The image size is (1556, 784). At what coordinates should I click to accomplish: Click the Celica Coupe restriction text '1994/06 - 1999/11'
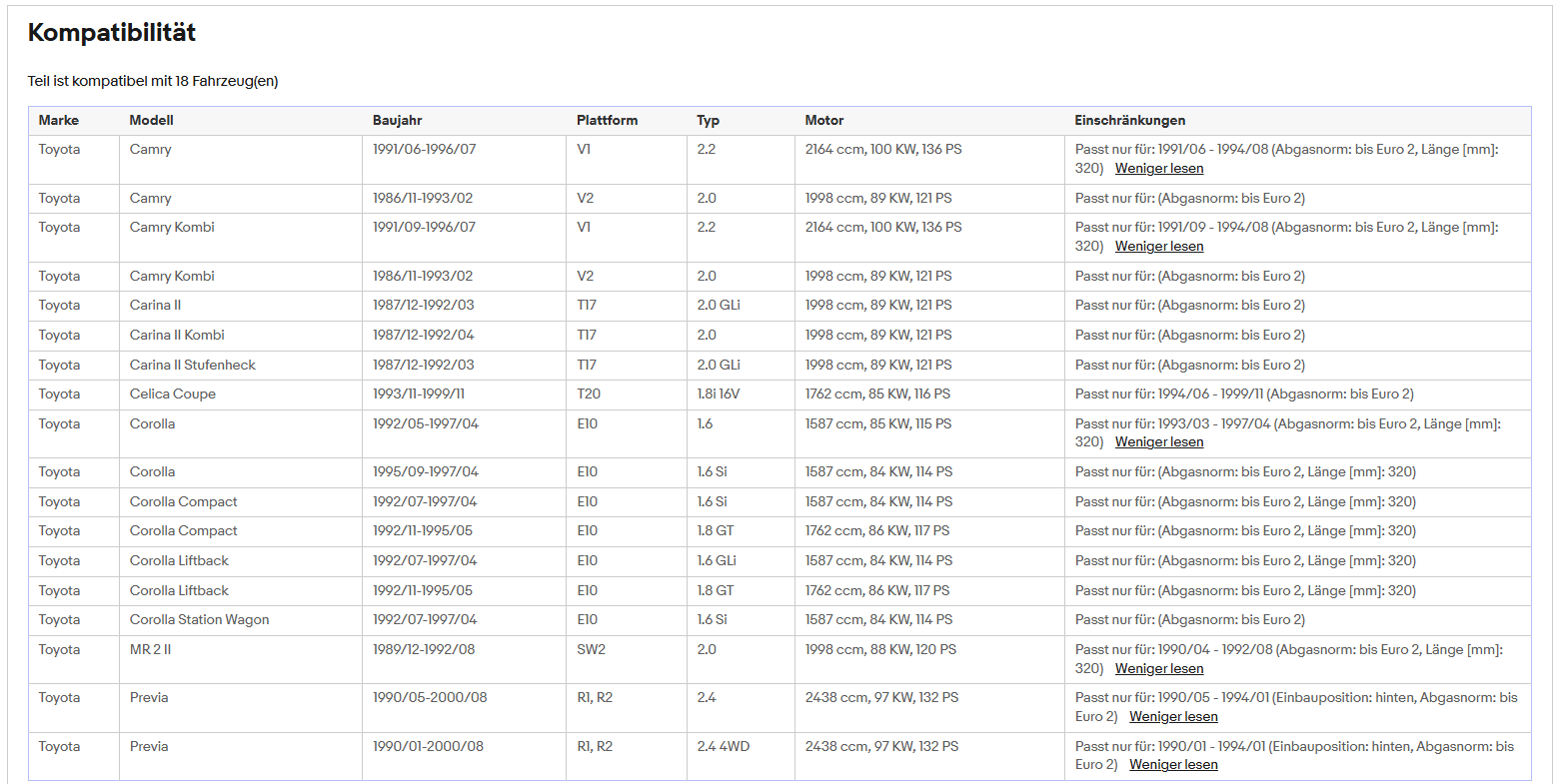click(x=1210, y=394)
